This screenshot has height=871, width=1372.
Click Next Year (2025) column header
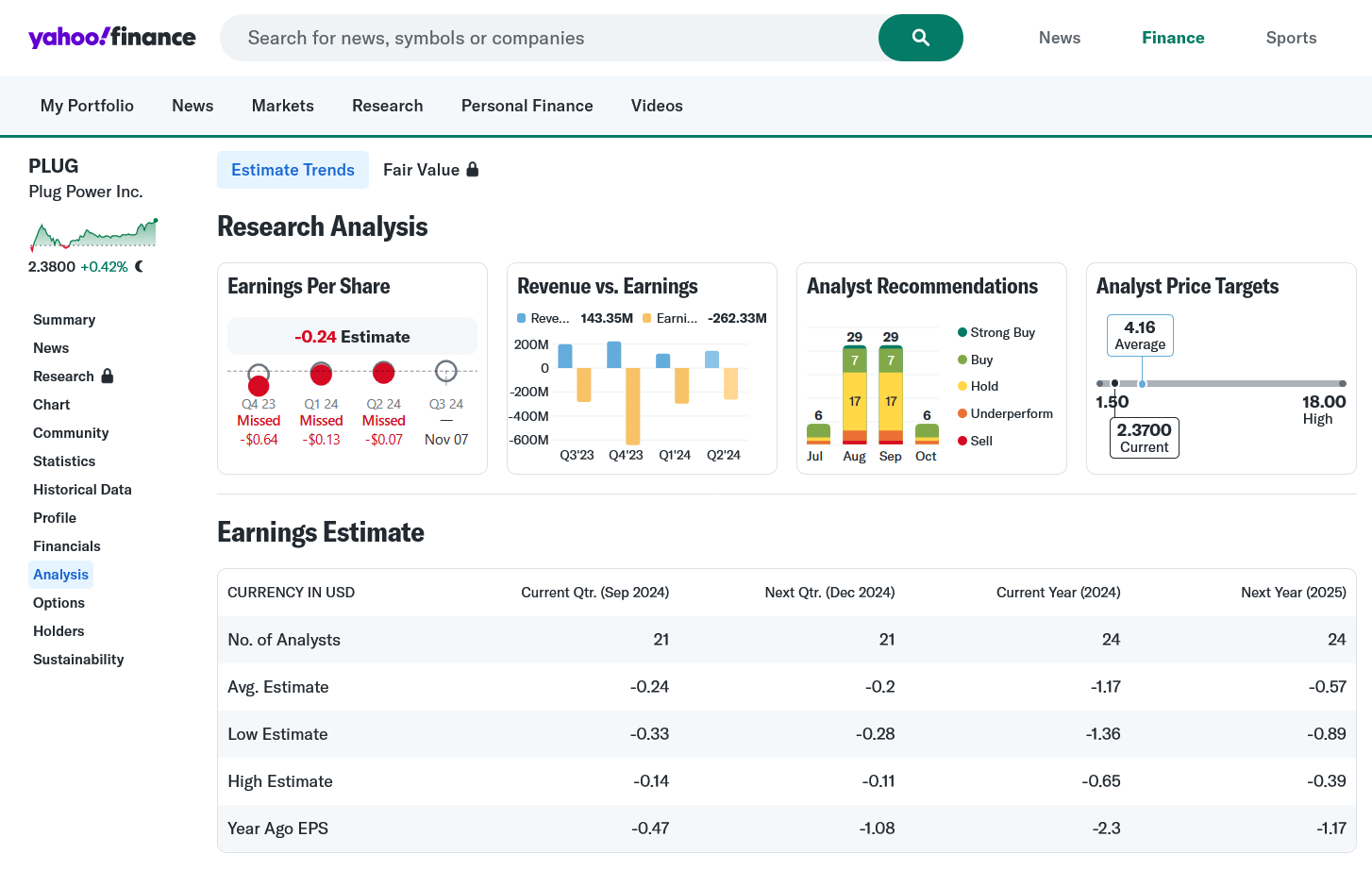1294,593
